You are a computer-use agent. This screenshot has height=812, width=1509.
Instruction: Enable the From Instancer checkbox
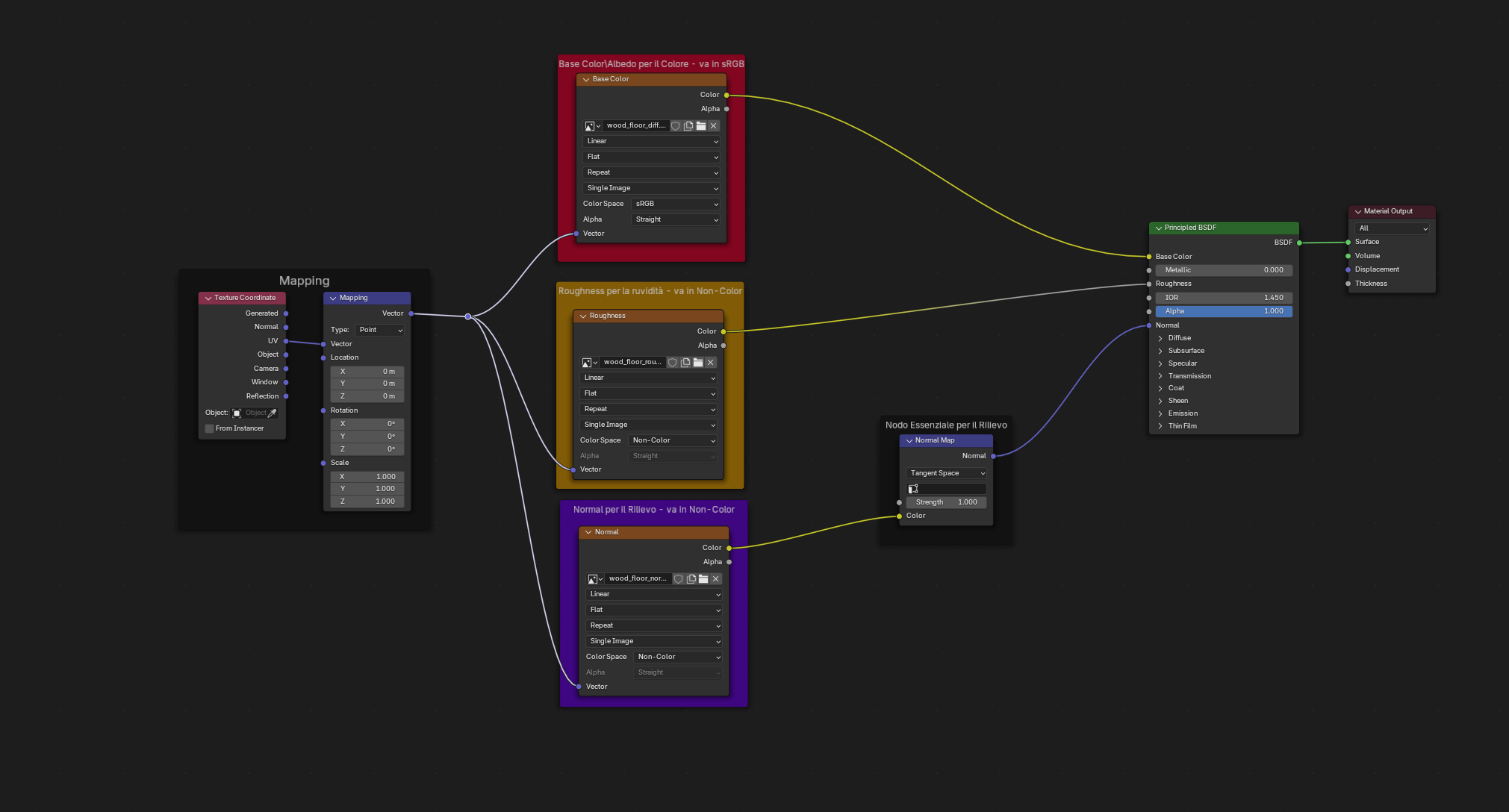tap(210, 428)
